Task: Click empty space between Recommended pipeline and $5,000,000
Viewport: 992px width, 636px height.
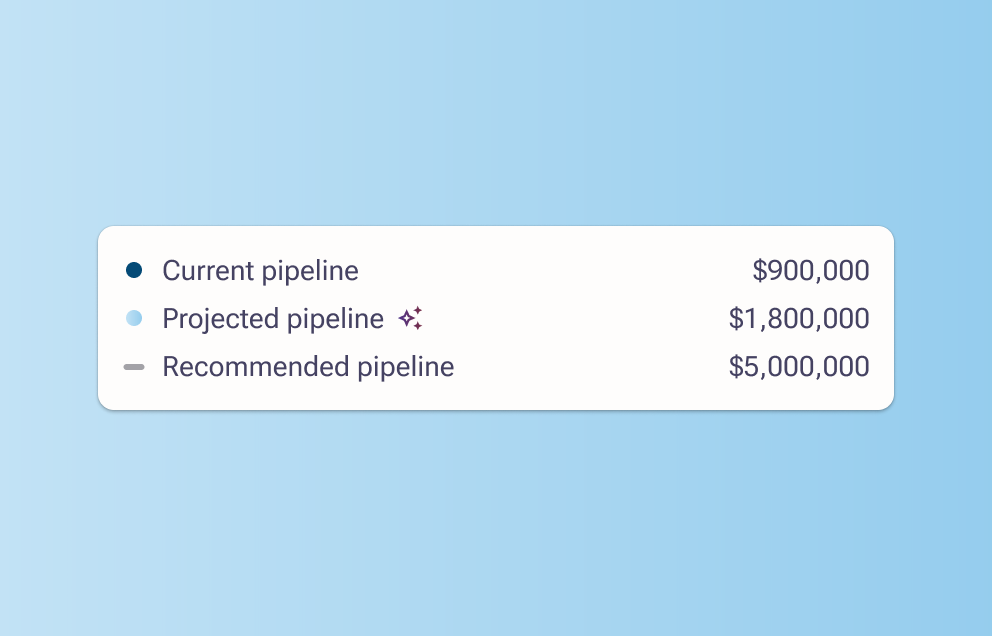Action: point(590,367)
